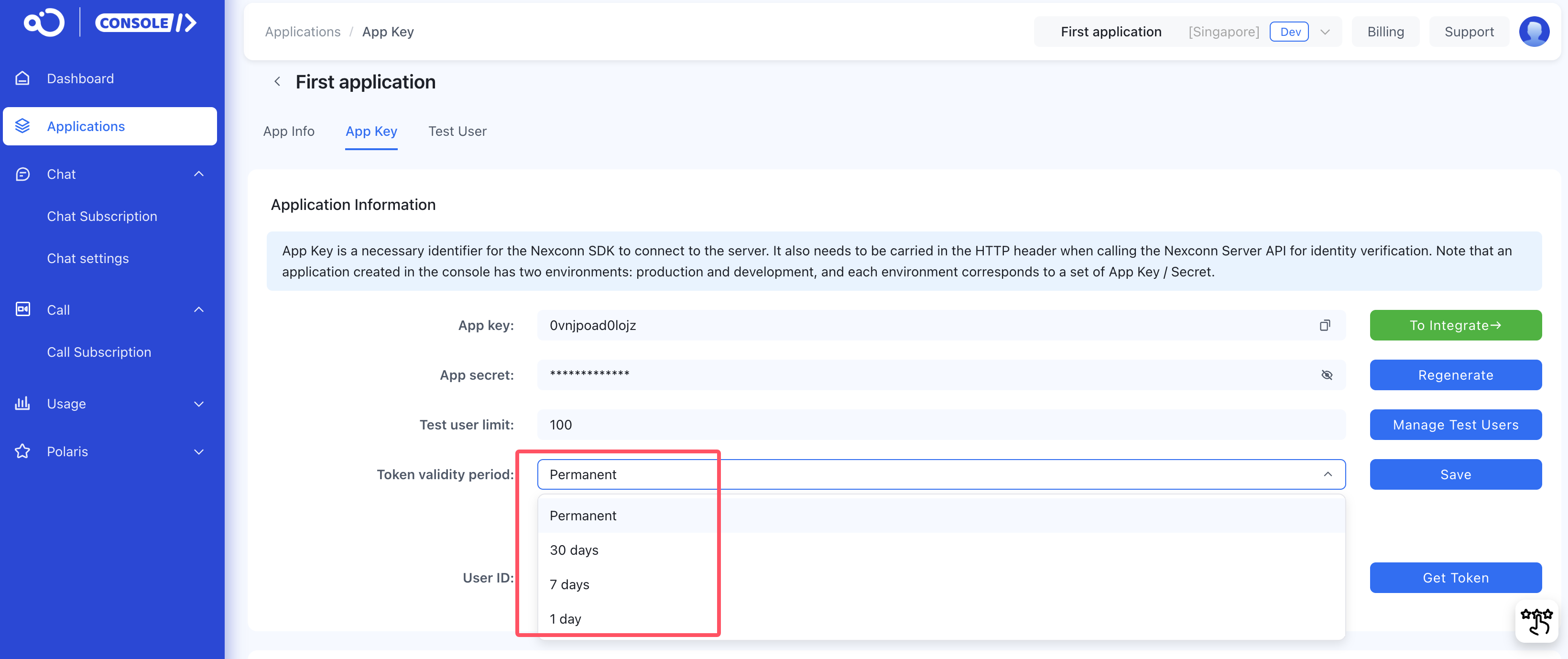The height and width of the screenshot is (659, 1568).
Task: Open Chat Subscription in the sidebar
Action: pyautogui.click(x=102, y=216)
